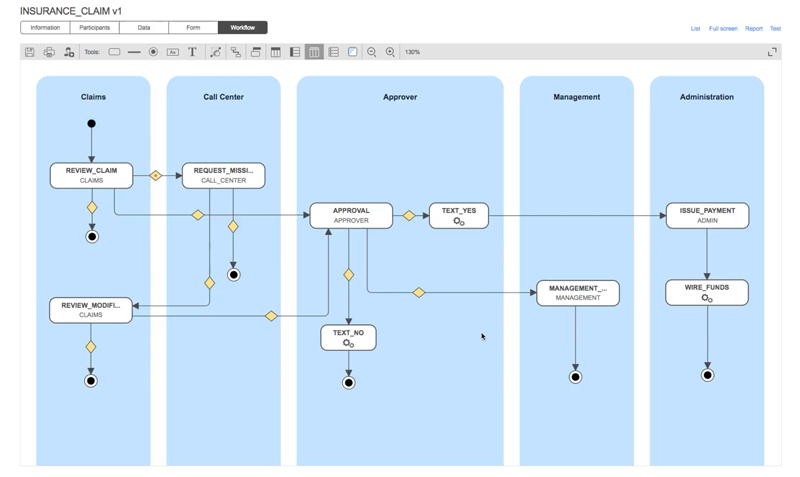
Task: Select the REVIEW_CLAIM activity node
Action: click(91, 175)
